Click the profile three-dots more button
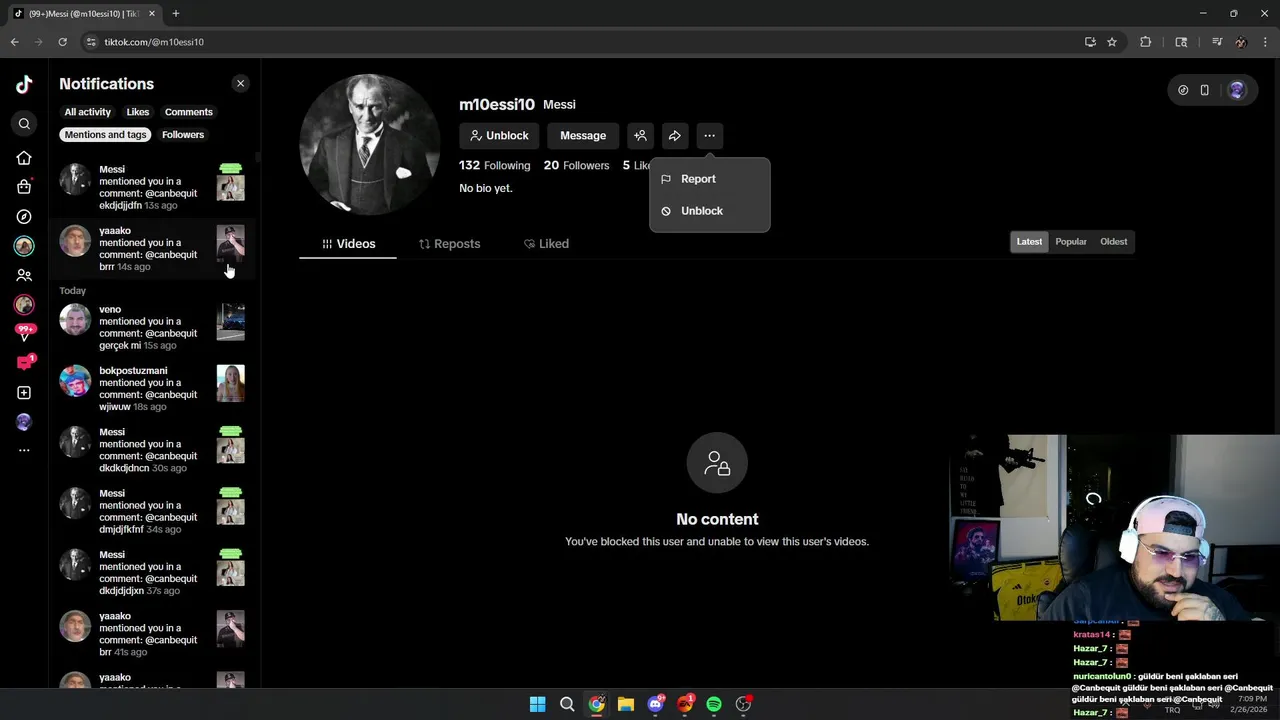This screenshot has width=1280, height=720. 709,136
